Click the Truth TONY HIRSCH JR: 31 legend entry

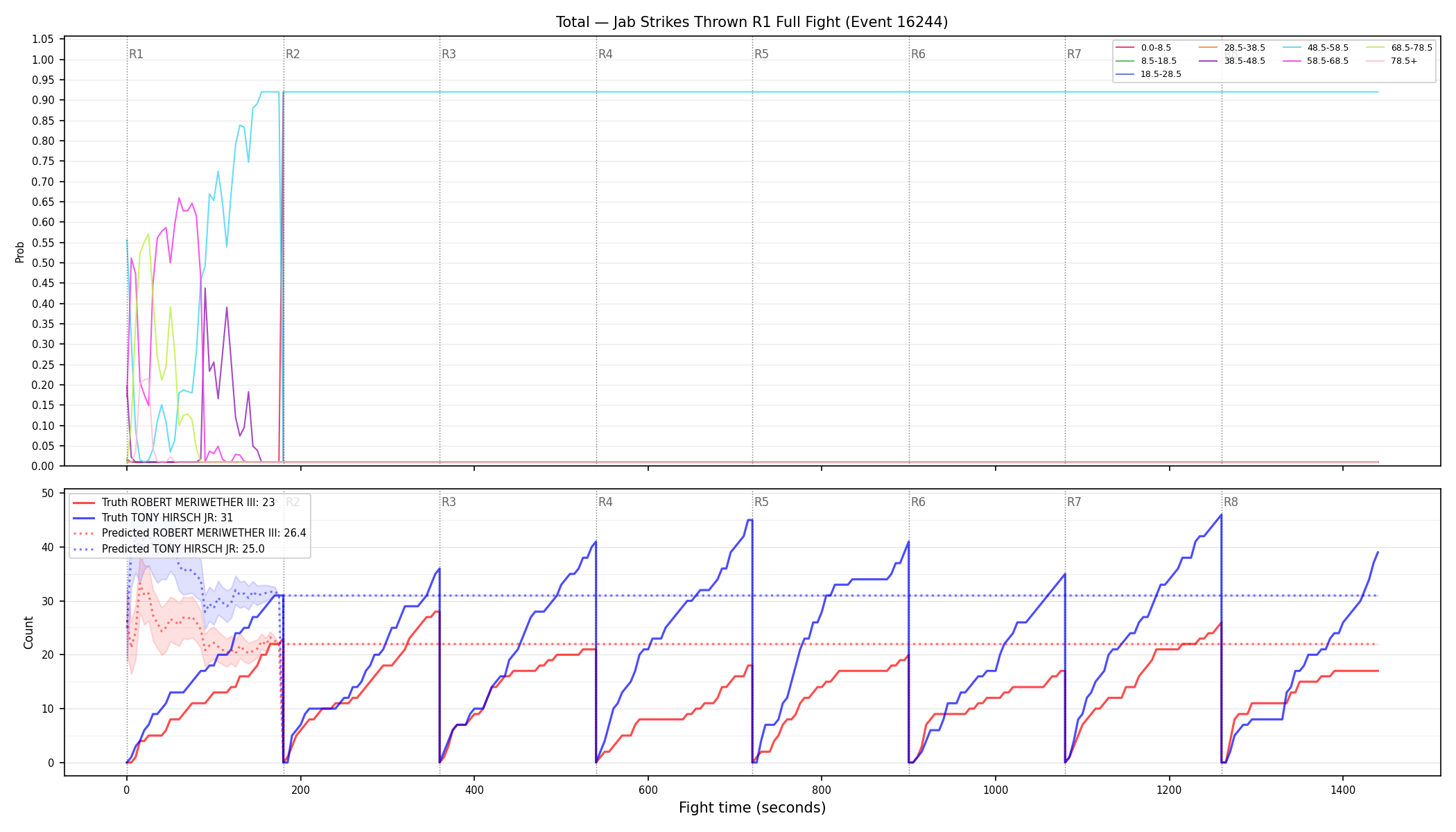pyautogui.click(x=153, y=518)
